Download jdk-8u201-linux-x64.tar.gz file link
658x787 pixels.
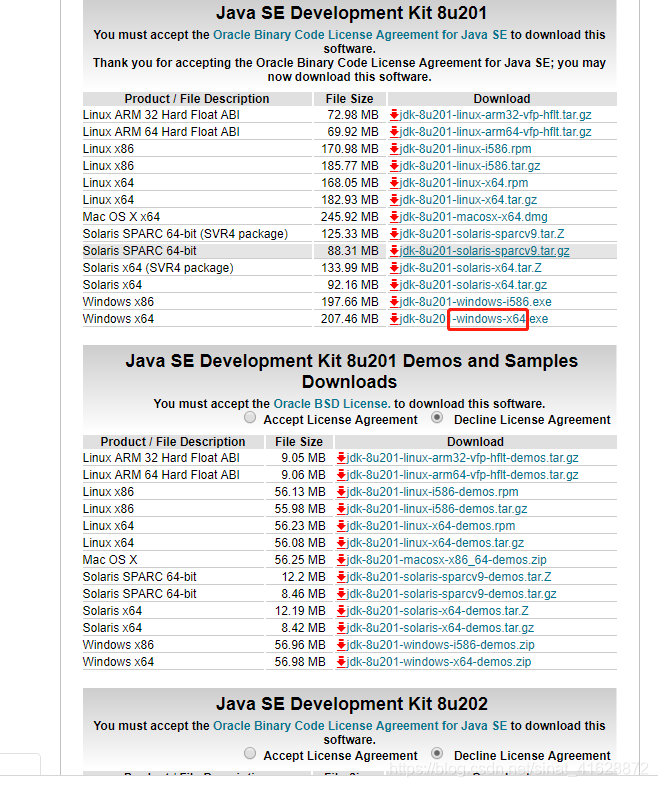[468, 200]
